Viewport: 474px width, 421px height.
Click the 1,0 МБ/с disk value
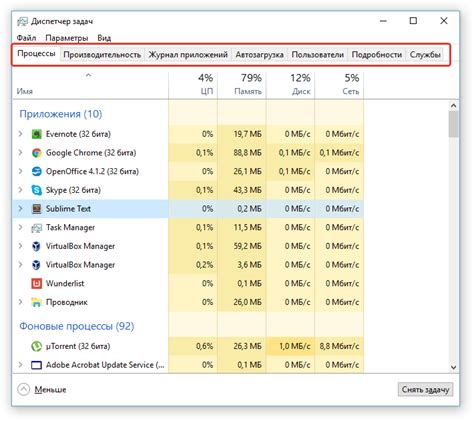294,346
